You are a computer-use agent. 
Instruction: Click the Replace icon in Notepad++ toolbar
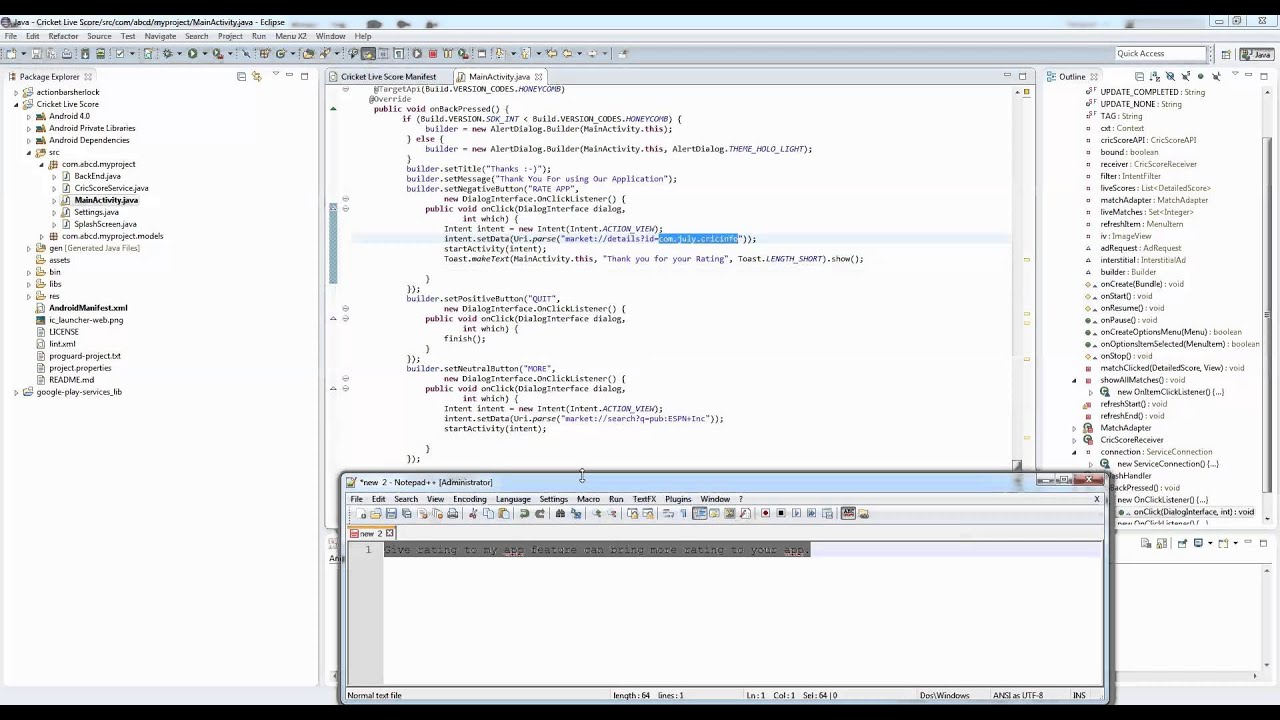pyautogui.click(x=576, y=514)
